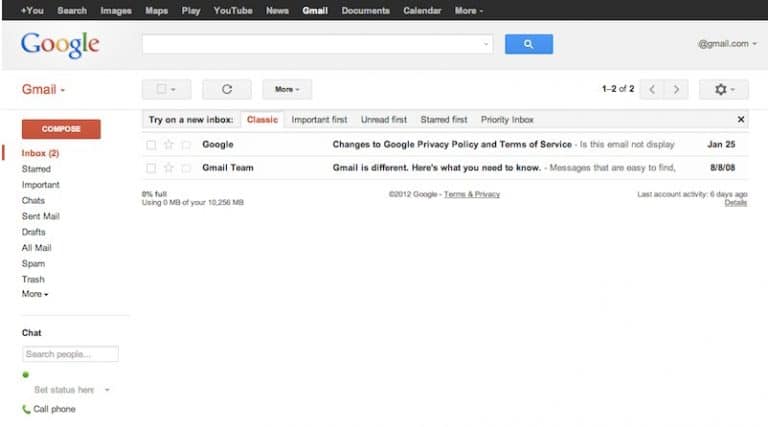Open the All Mail folder
This screenshot has width=768, height=427.
click(36, 248)
